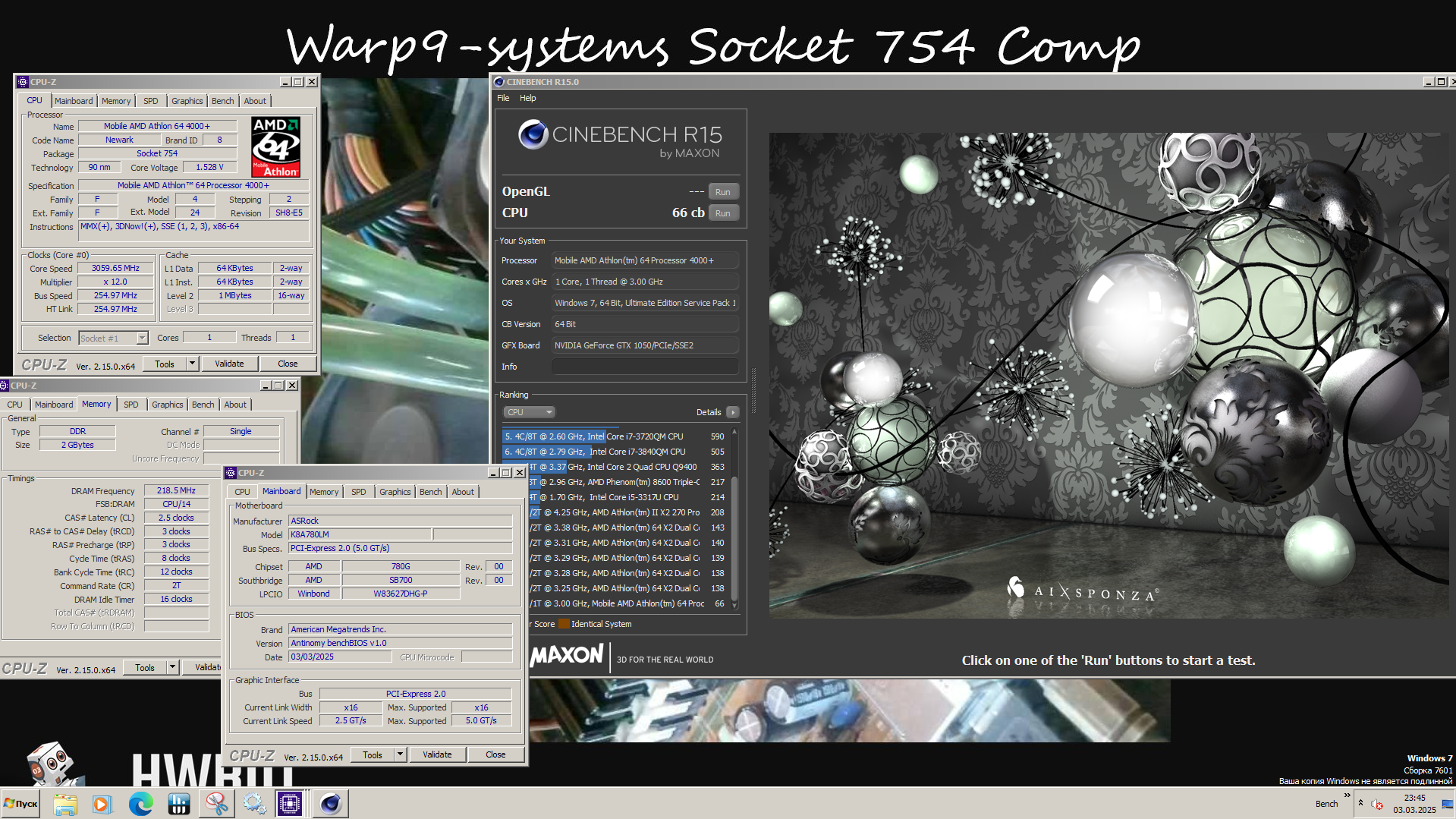Click Tools button in the top CPU-Z window
The image size is (1456, 819).
click(165, 364)
